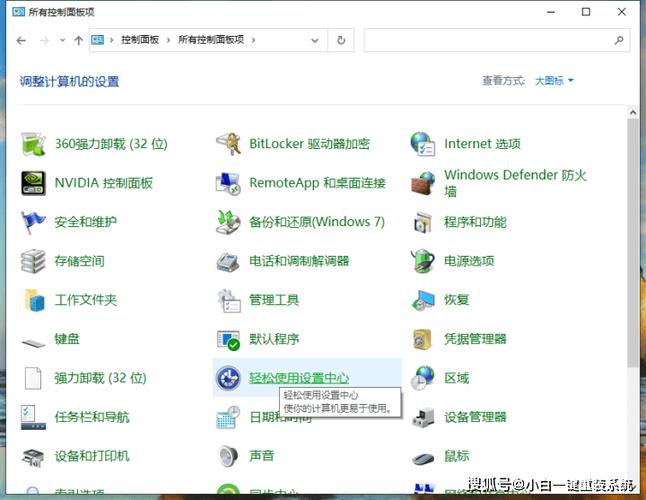Viewport: 646px width, 500px height.
Task: Expand the chevron after 控制面板 breadcrumb
Action: [168, 40]
